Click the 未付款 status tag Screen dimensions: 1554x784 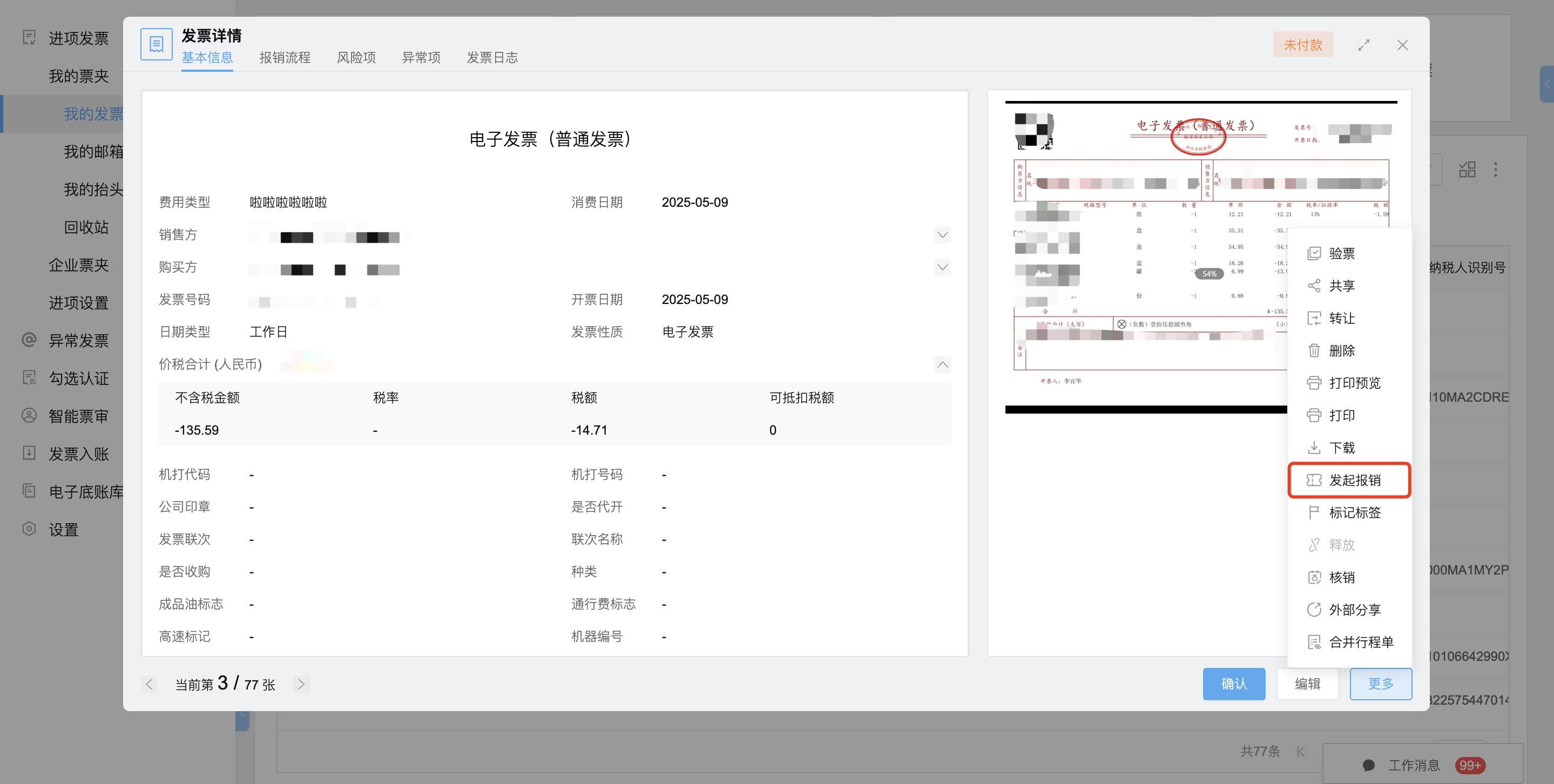pos(1303,45)
